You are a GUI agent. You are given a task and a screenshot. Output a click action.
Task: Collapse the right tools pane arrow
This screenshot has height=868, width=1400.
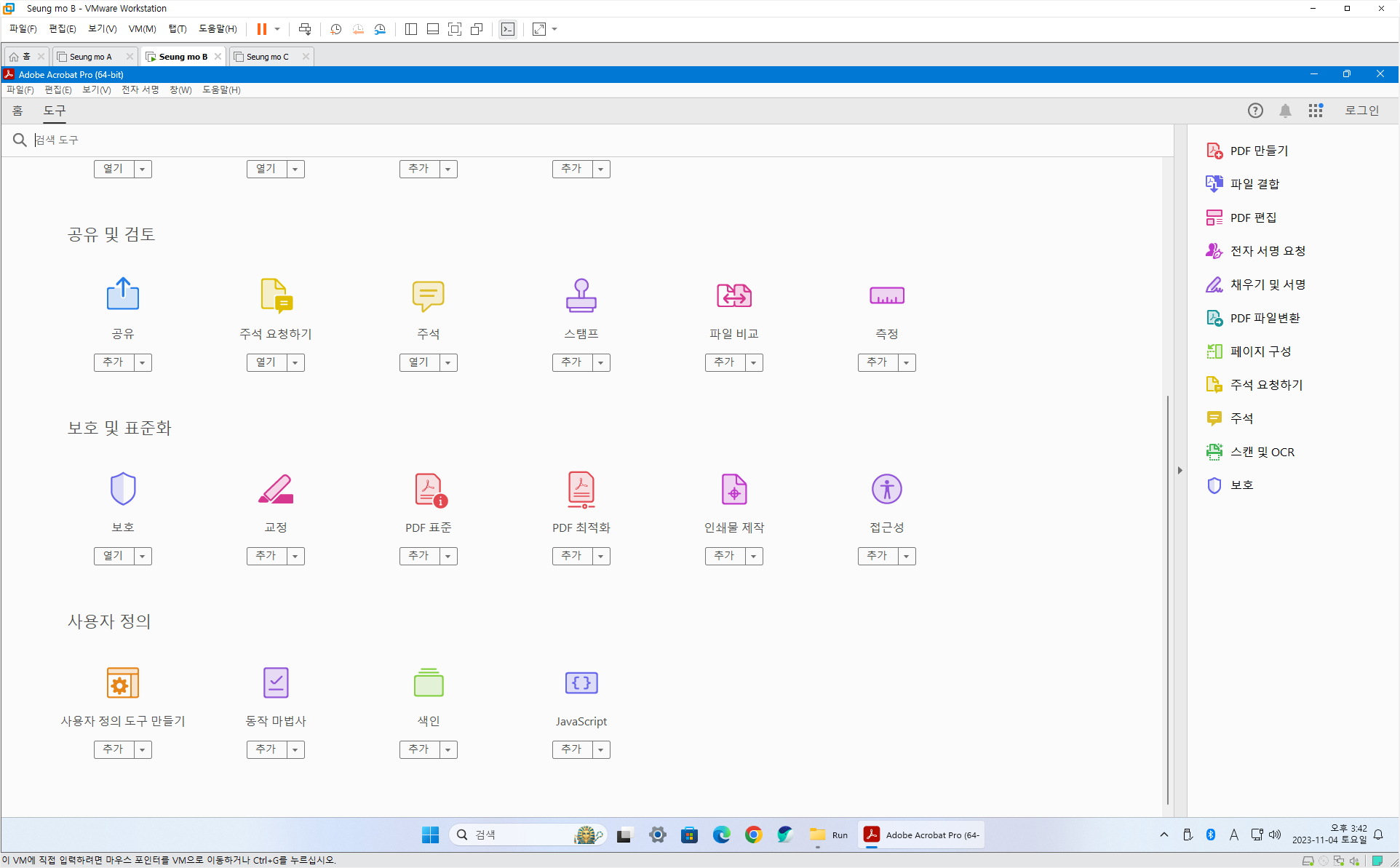(1180, 471)
